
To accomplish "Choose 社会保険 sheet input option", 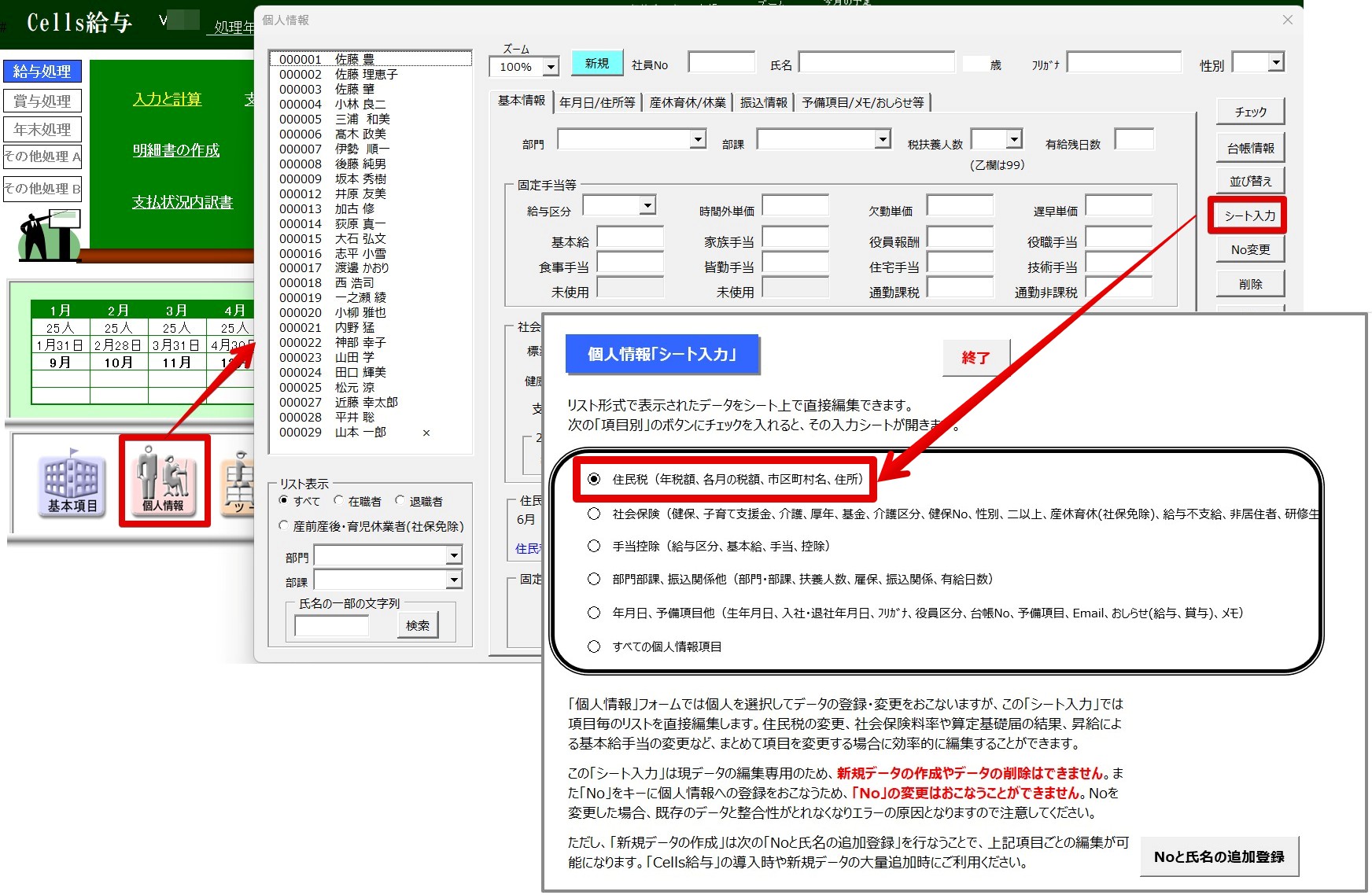I will click(x=594, y=514).
